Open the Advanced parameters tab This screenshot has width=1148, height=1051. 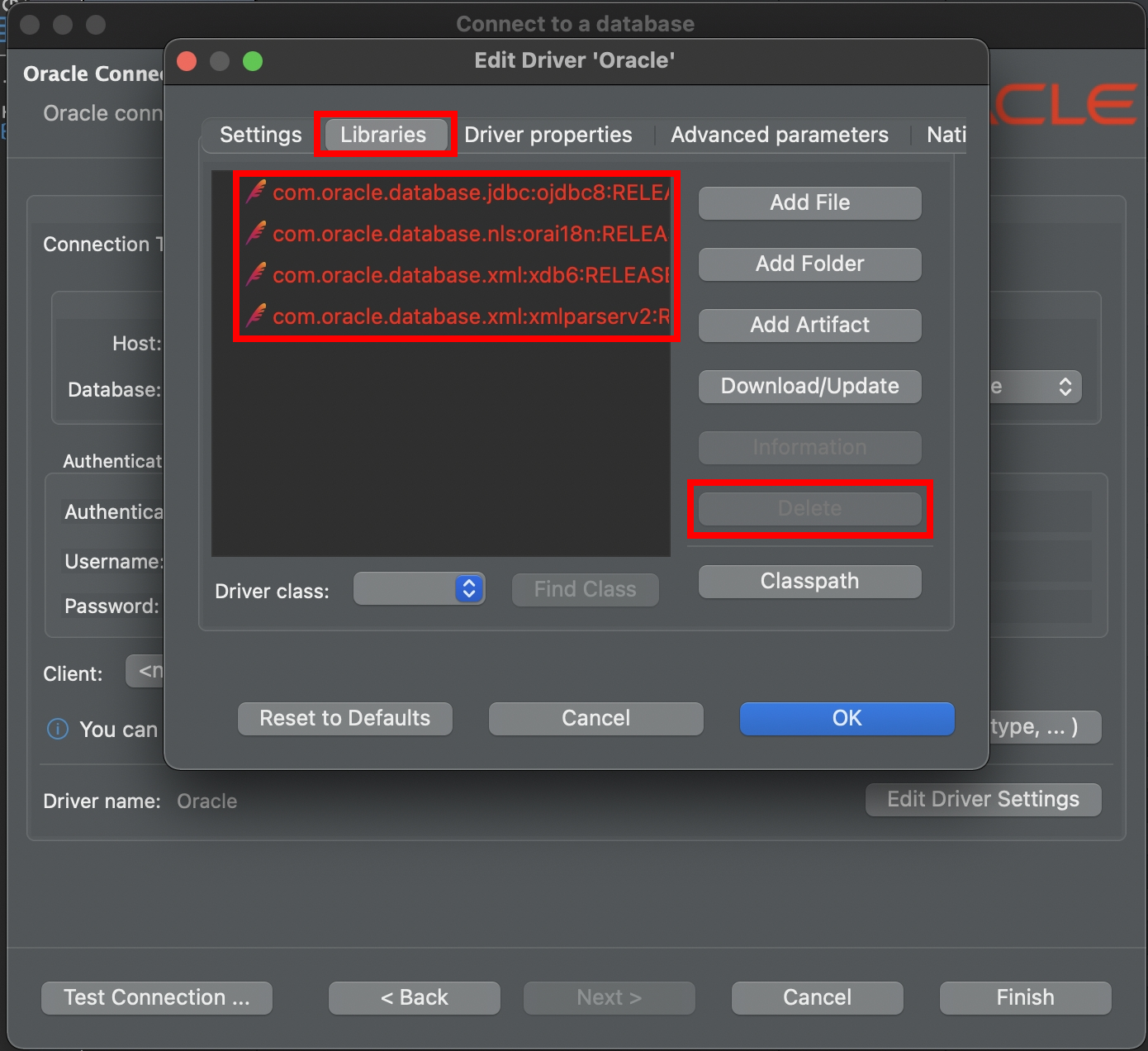[x=780, y=135]
